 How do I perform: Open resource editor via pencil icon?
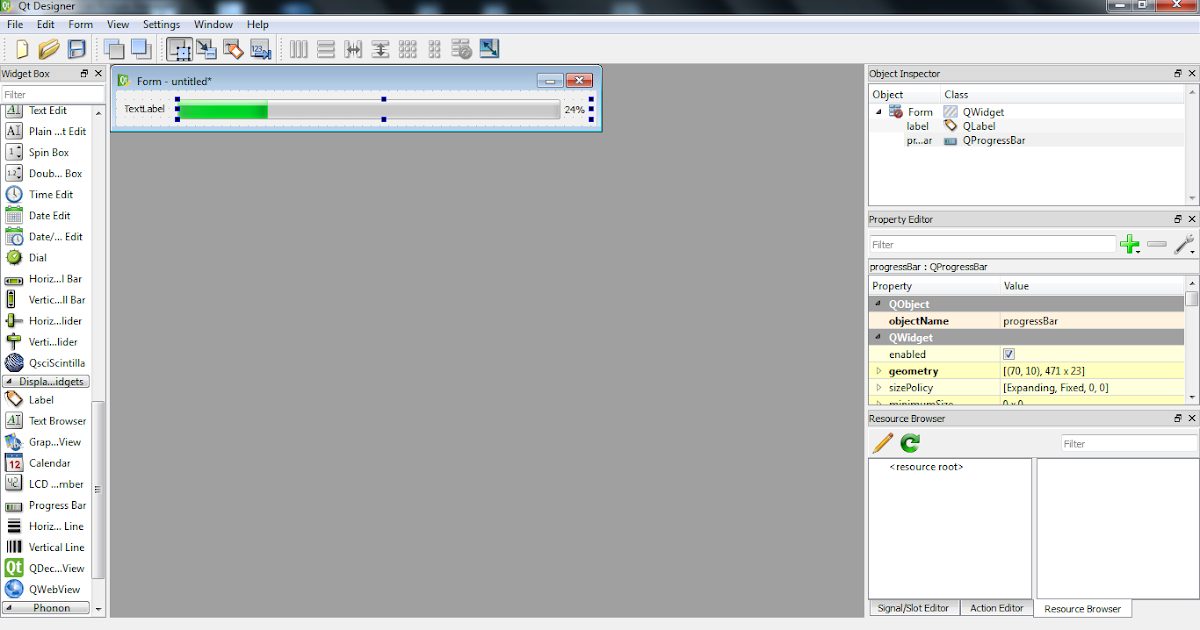click(x=882, y=442)
